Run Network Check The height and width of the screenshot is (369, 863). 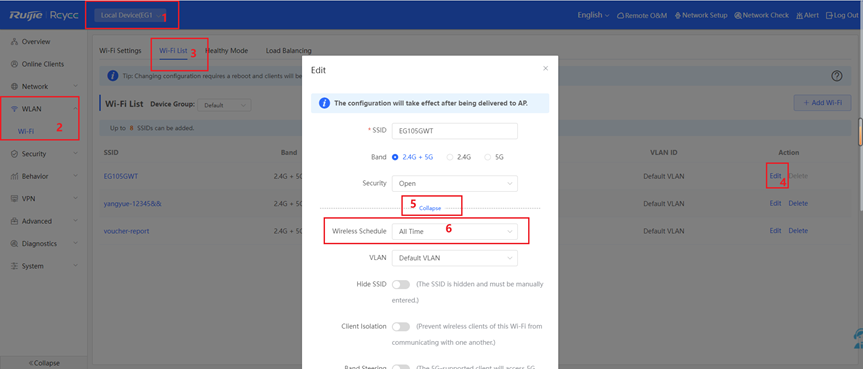[x=761, y=15]
